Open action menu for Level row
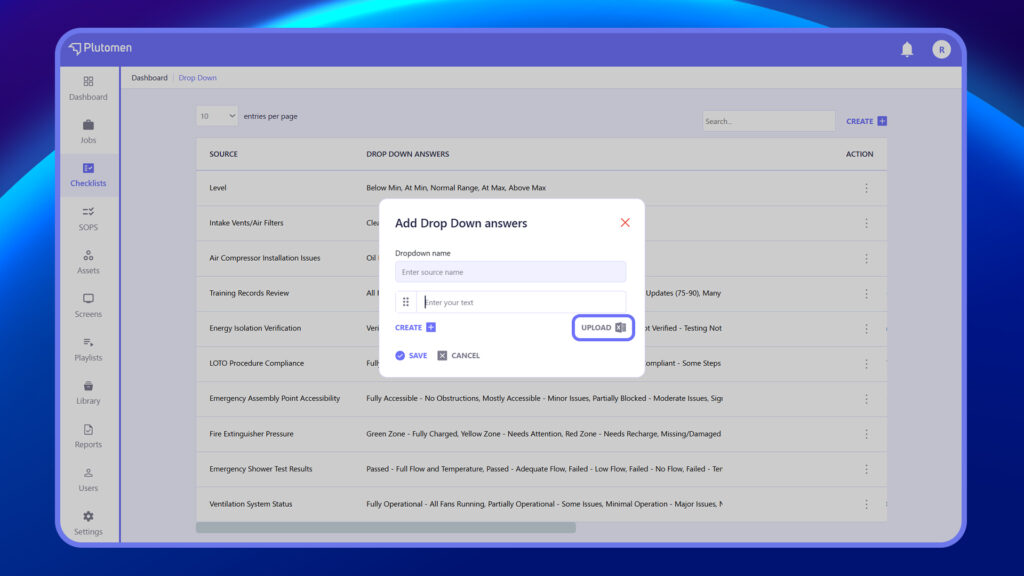The image size is (1024, 576). coord(866,188)
